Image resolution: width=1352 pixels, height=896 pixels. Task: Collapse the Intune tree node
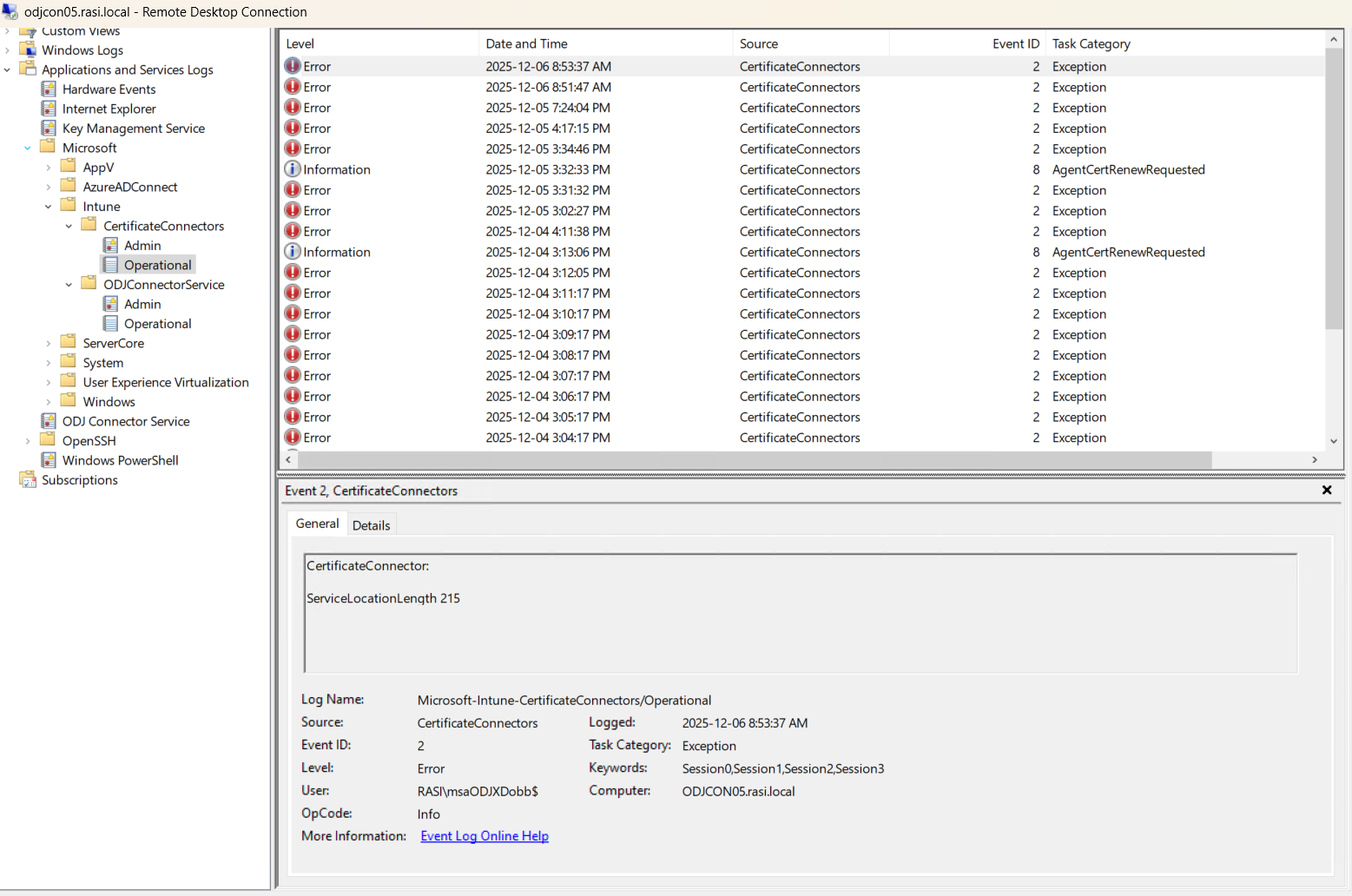click(49, 207)
